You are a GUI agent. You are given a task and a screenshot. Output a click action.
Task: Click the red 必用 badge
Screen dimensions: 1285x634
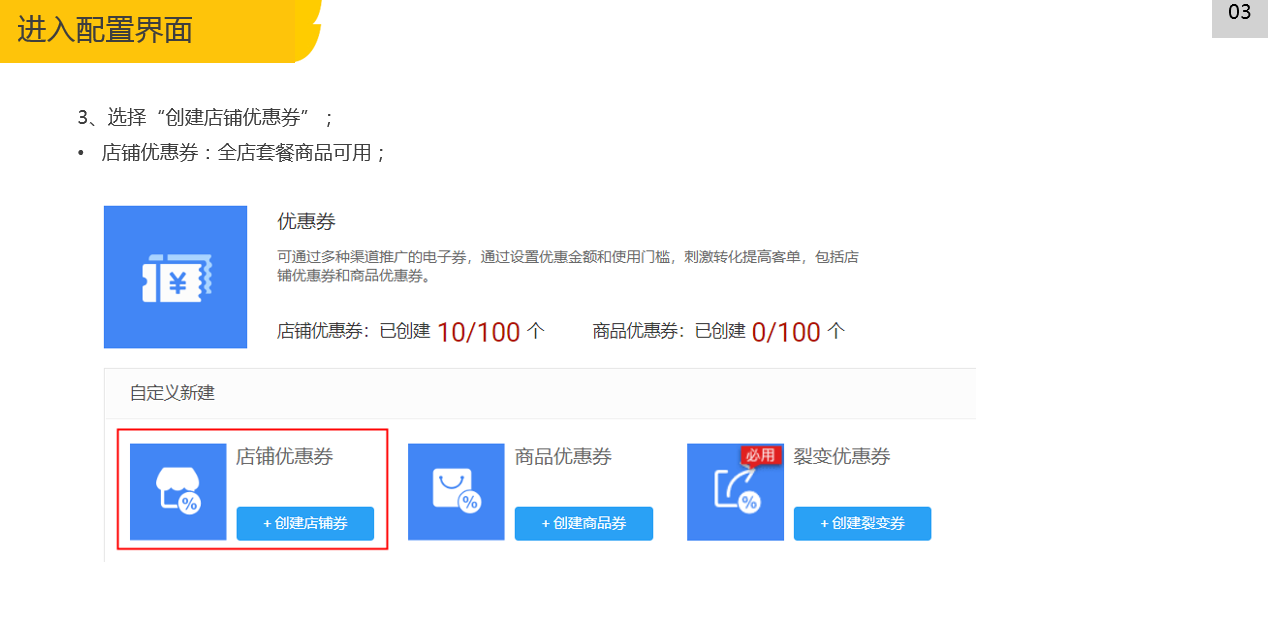pos(760,456)
